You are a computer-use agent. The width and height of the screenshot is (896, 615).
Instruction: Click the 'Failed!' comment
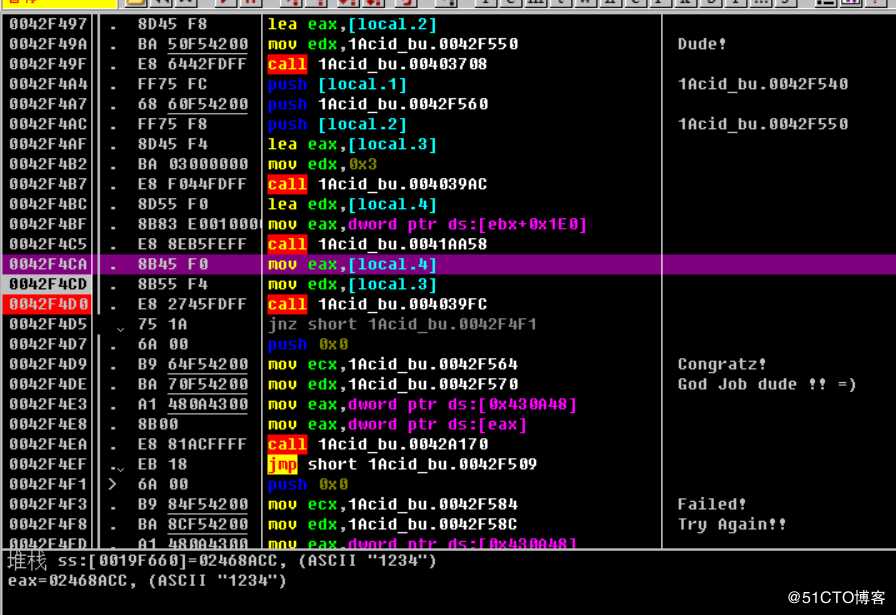(711, 504)
